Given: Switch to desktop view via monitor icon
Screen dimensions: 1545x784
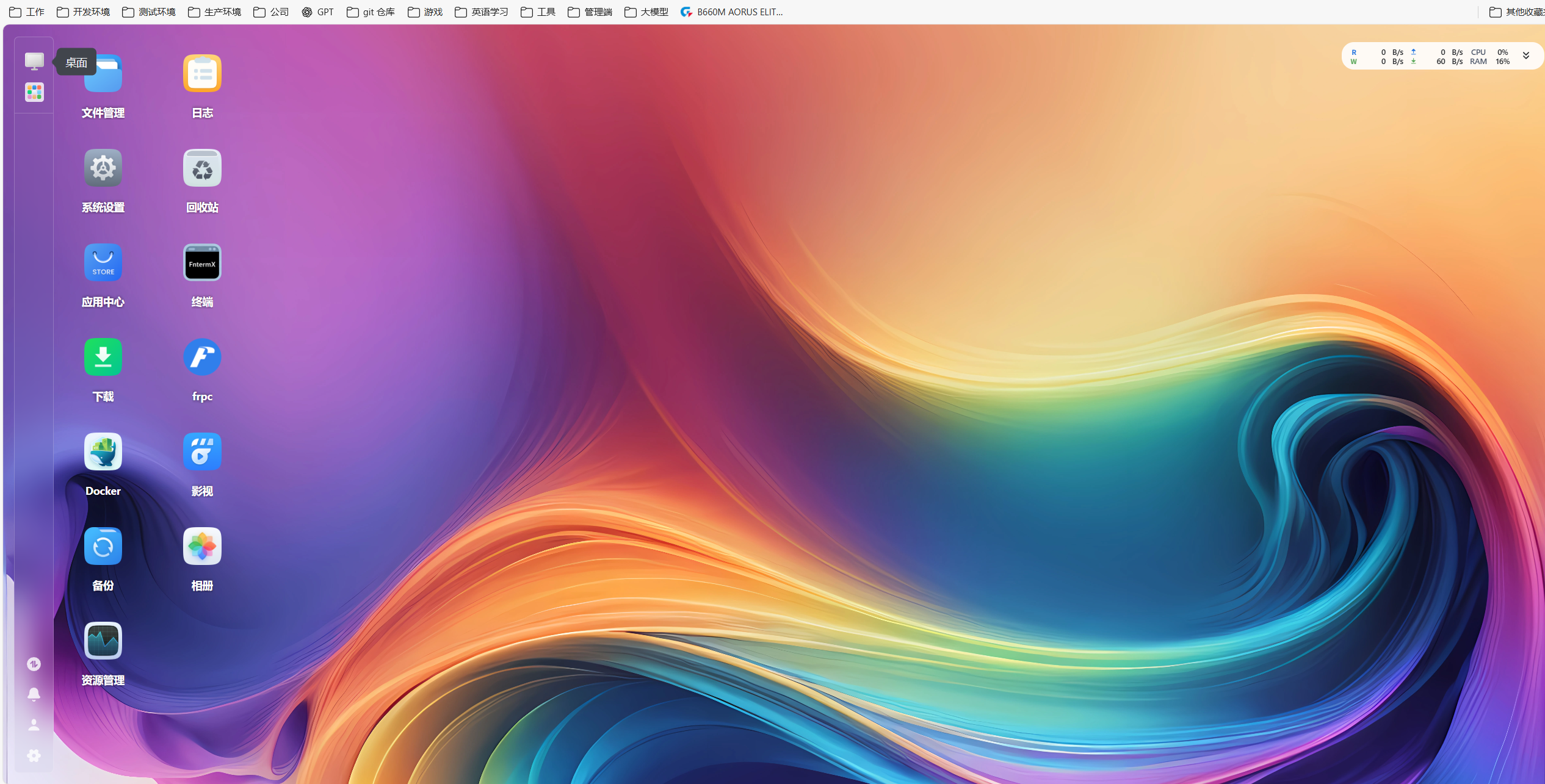Looking at the screenshot, I should pyautogui.click(x=34, y=60).
